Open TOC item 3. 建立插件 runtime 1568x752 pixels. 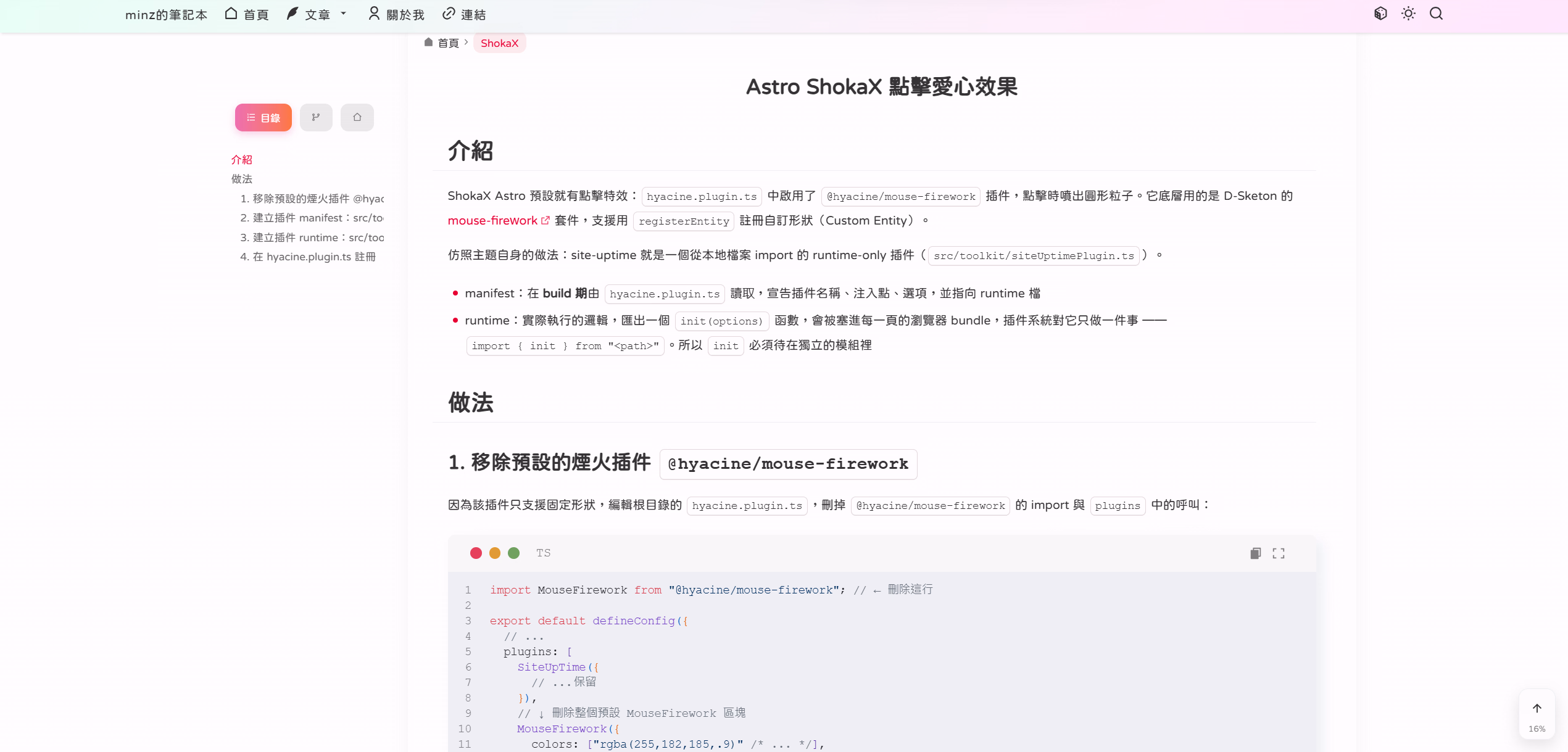[312, 238]
